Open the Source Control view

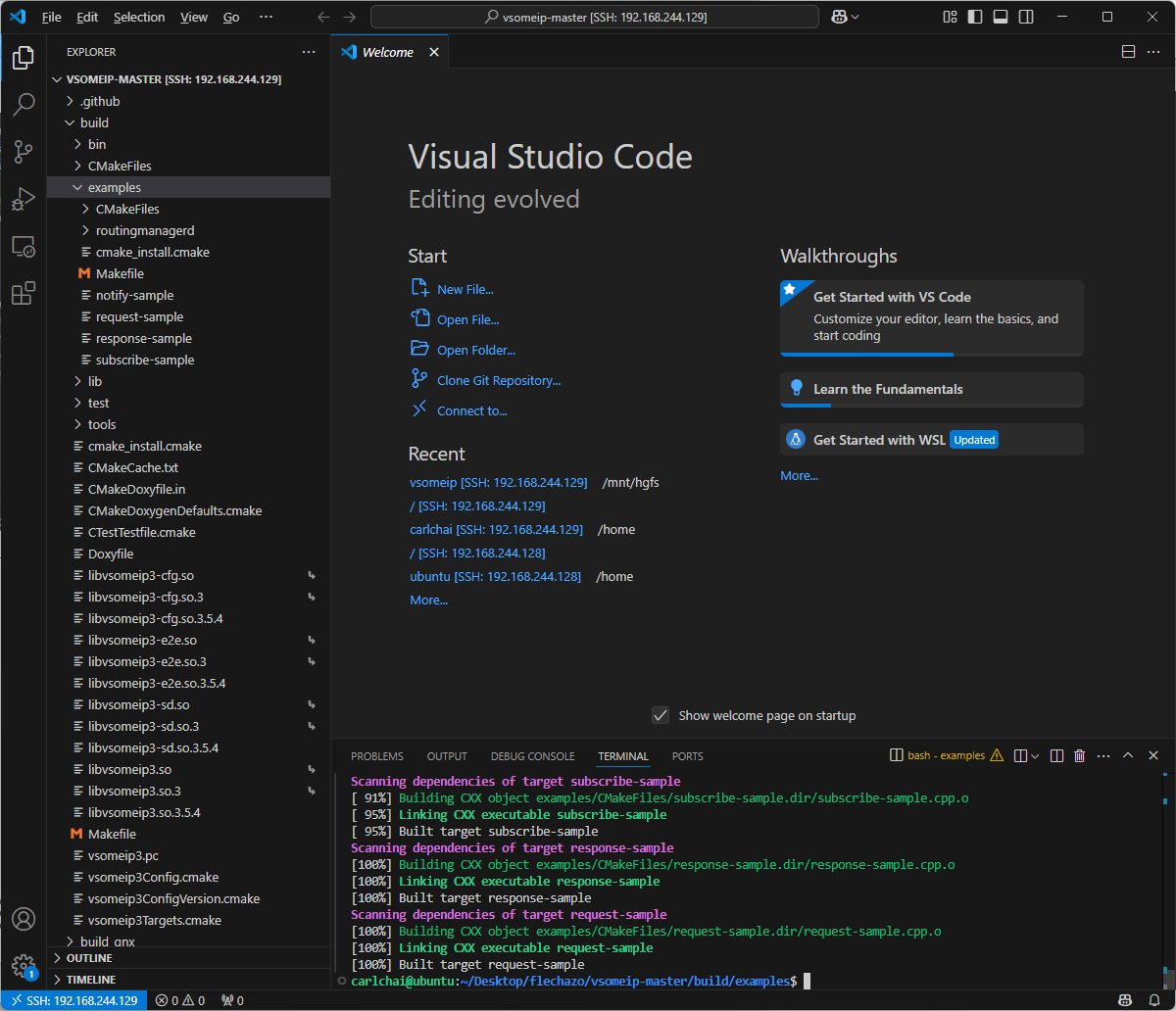(24, 152)
